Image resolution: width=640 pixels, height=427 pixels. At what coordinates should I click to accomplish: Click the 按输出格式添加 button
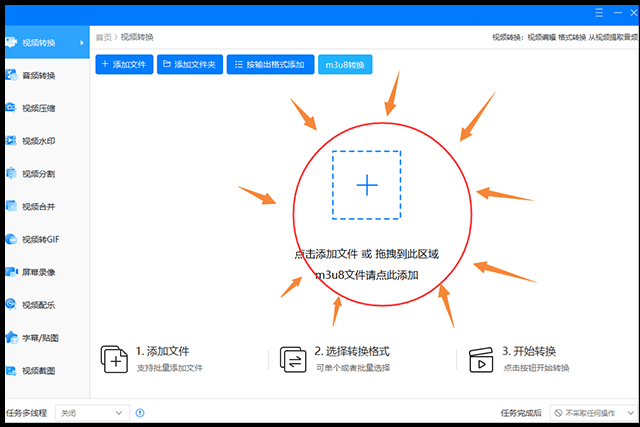pos(271,64)
